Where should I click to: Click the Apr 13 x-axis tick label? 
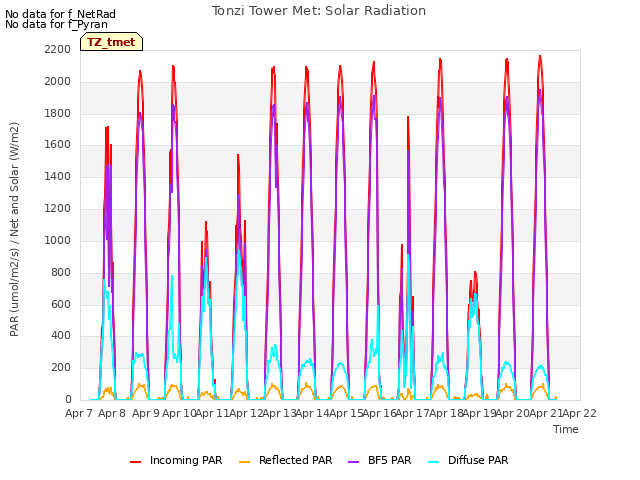[x=279, y=413]
